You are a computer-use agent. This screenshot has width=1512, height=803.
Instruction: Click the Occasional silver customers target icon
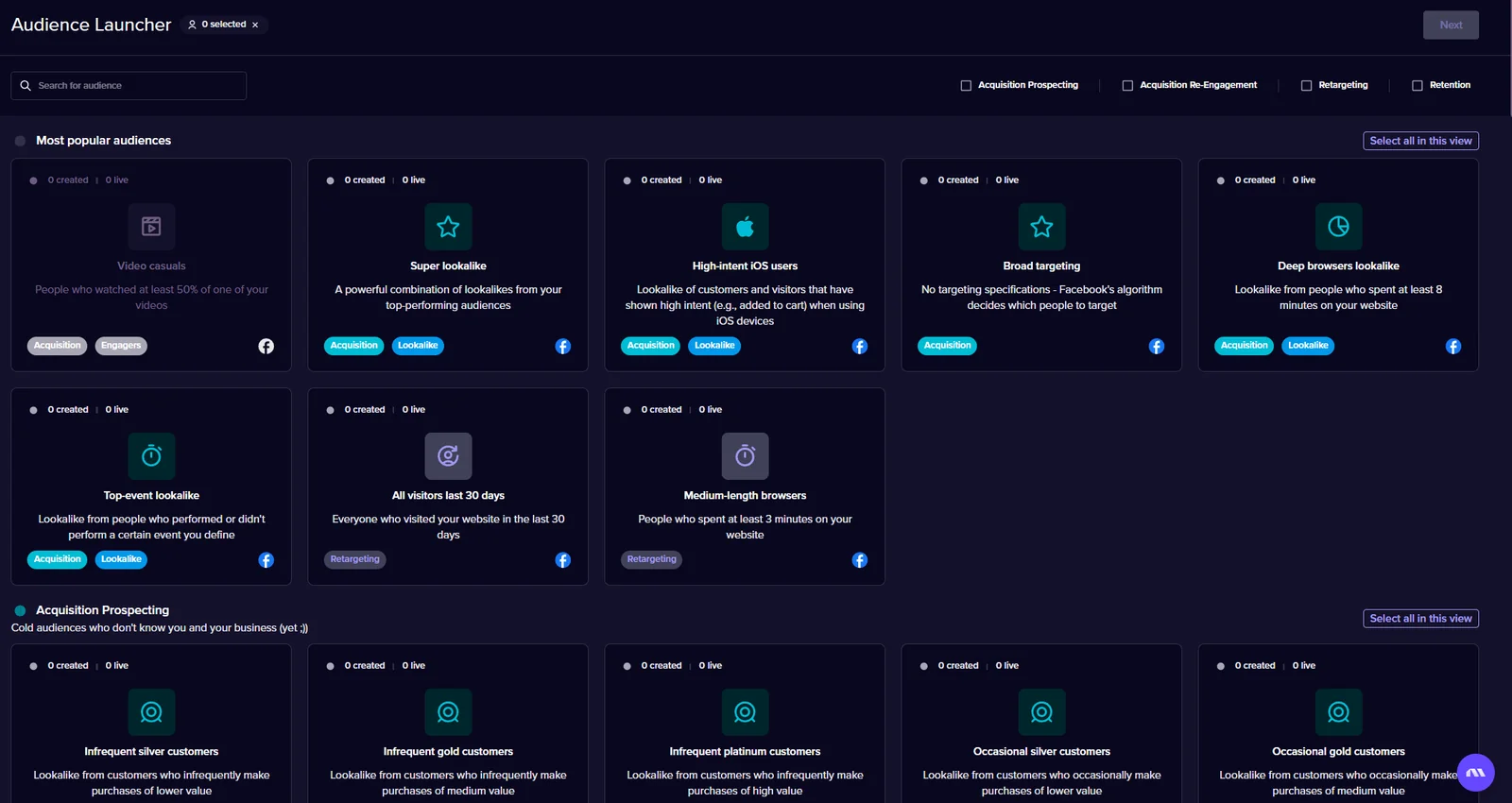point(1041,712)
